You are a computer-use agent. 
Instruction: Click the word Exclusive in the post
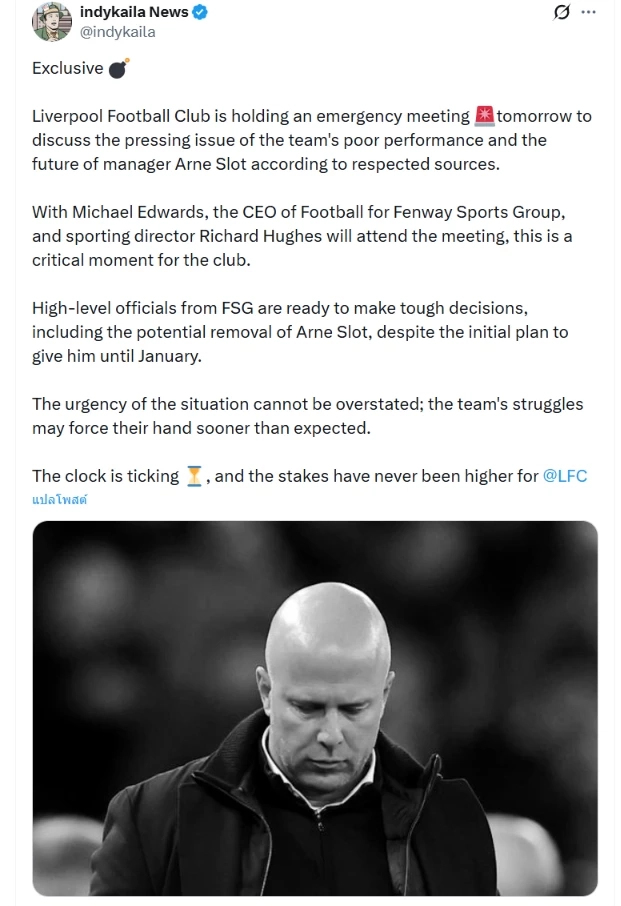coord(67,69)
